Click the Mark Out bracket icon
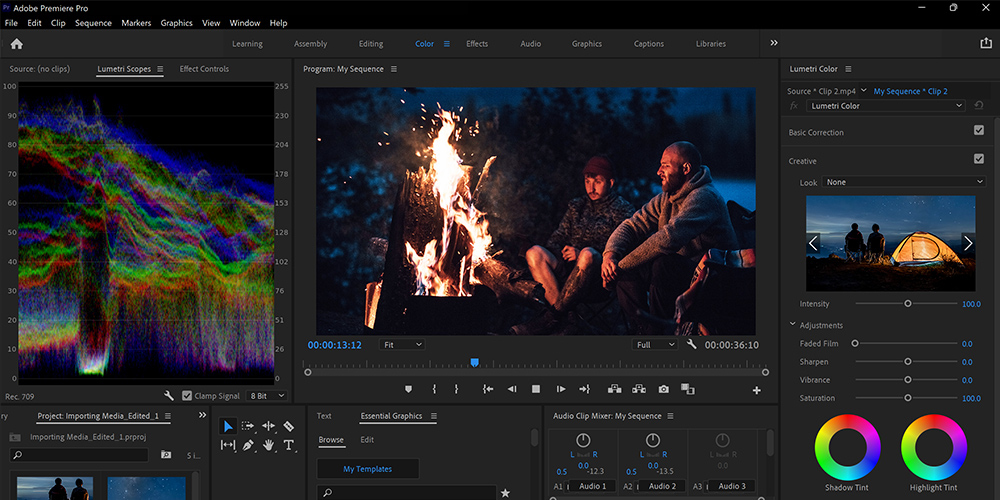This screenshot has width=1000, height=500. (x=456, y=389)
